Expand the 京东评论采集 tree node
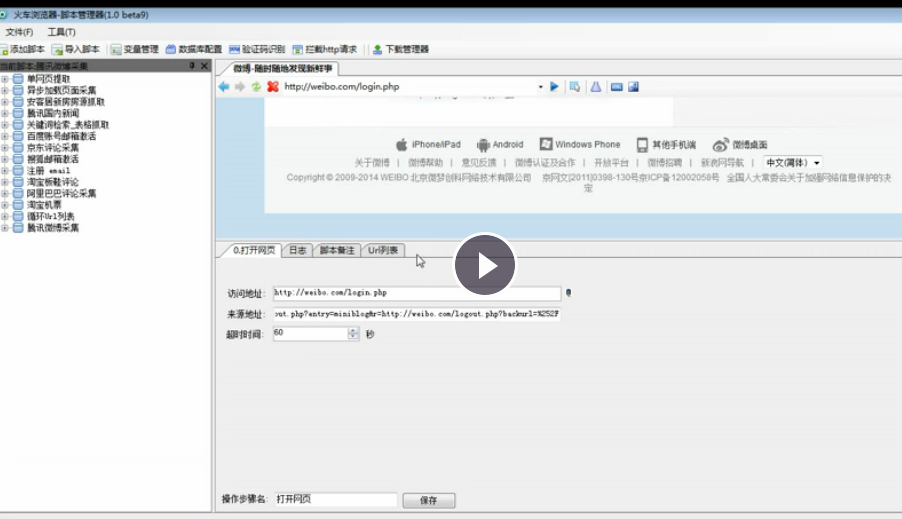902x519 pixels. [x=5, y=148]
